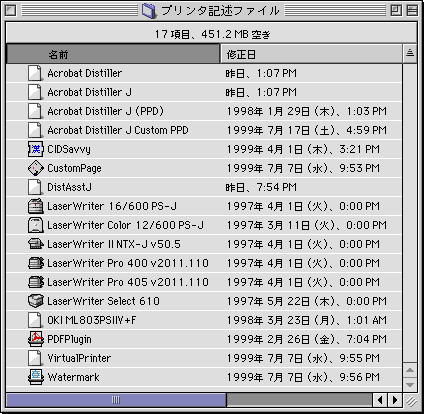The image size is (424, 414).
Task: Select the LaserWriter II NTX-J v50.5 icon
Action: (36, 244)
